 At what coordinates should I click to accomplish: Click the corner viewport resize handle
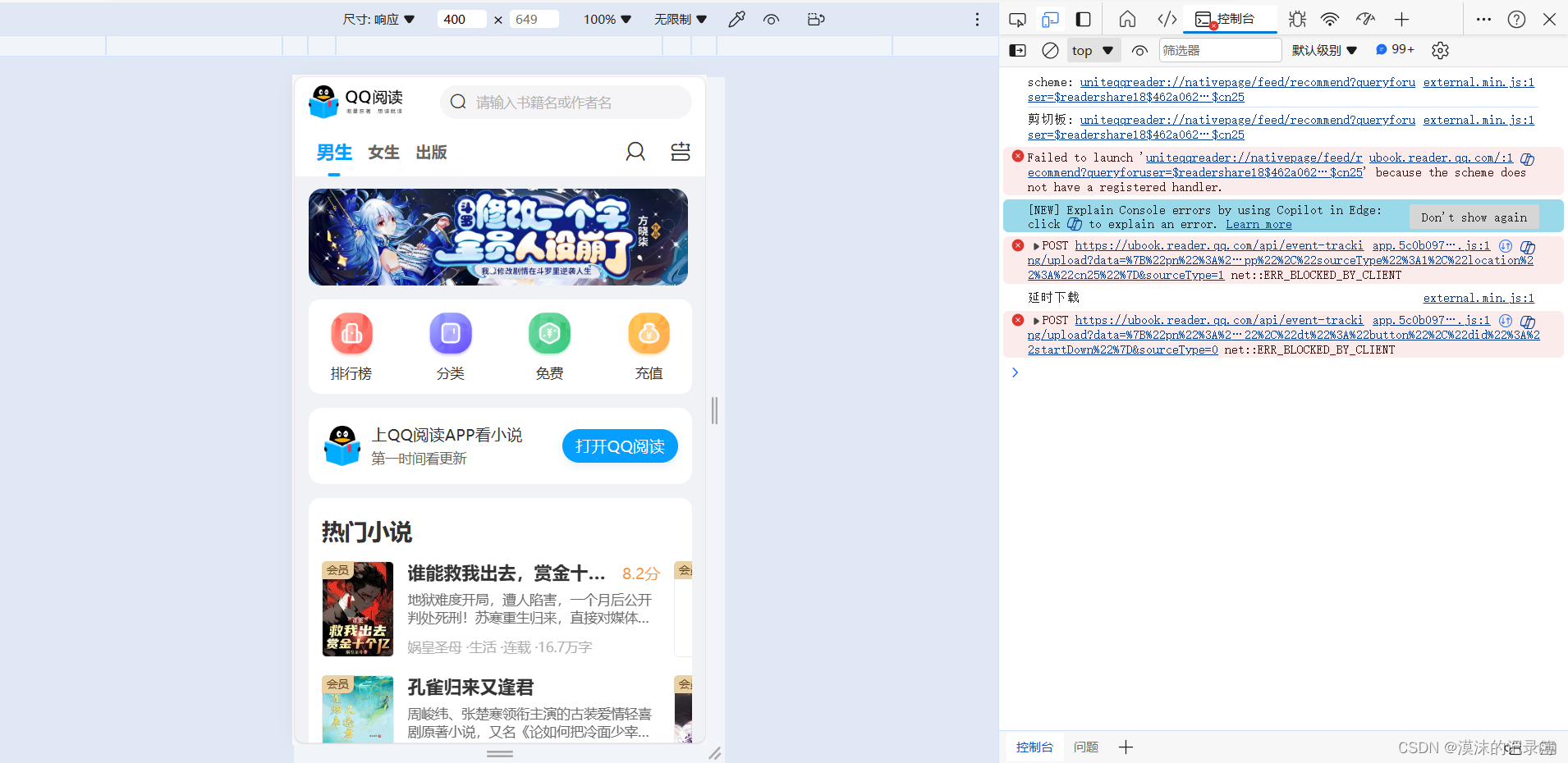point(715,753)
